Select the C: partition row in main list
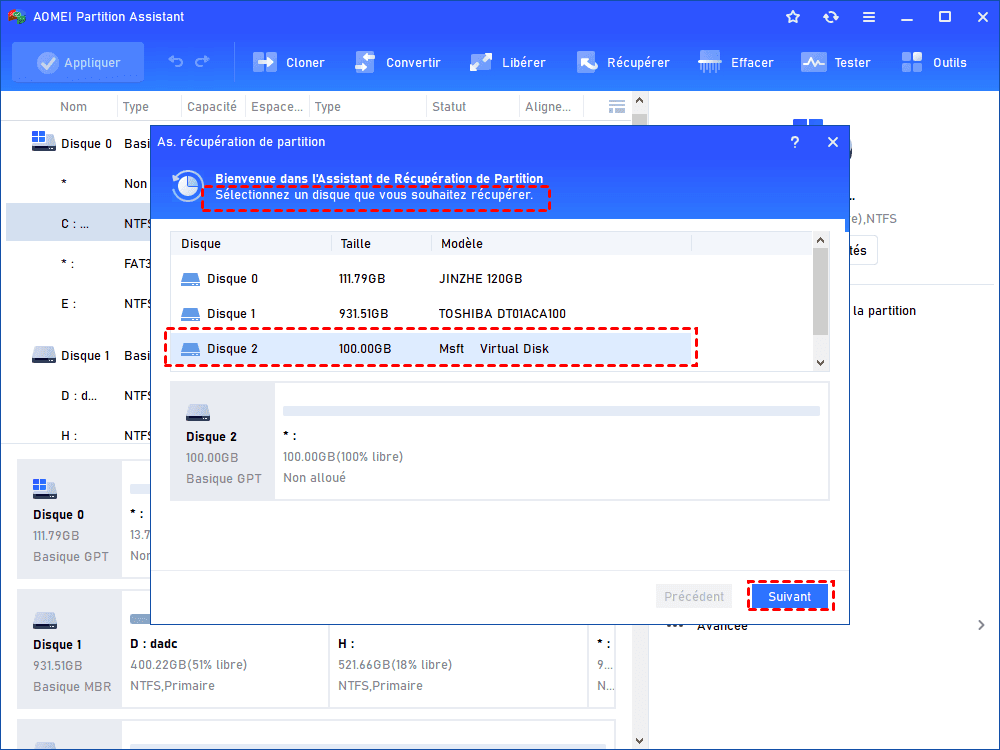Image resolution: width=1000 pixels, height=750 pixels. point(78,223)
